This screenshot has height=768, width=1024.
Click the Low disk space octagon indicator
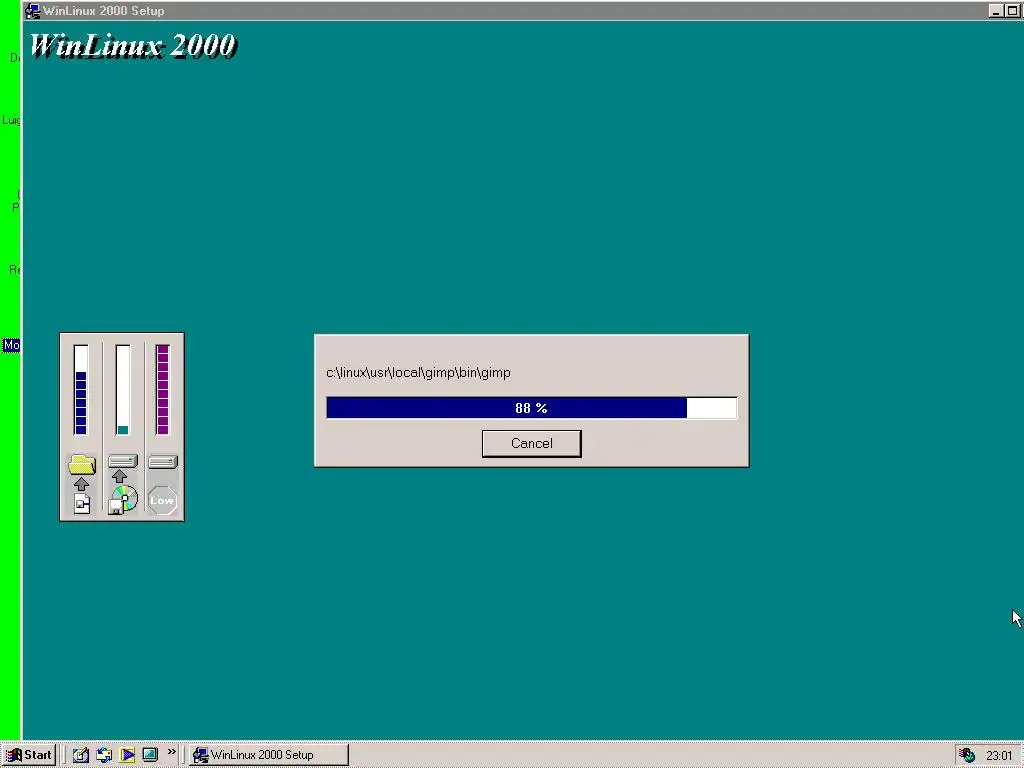(162, 500)
